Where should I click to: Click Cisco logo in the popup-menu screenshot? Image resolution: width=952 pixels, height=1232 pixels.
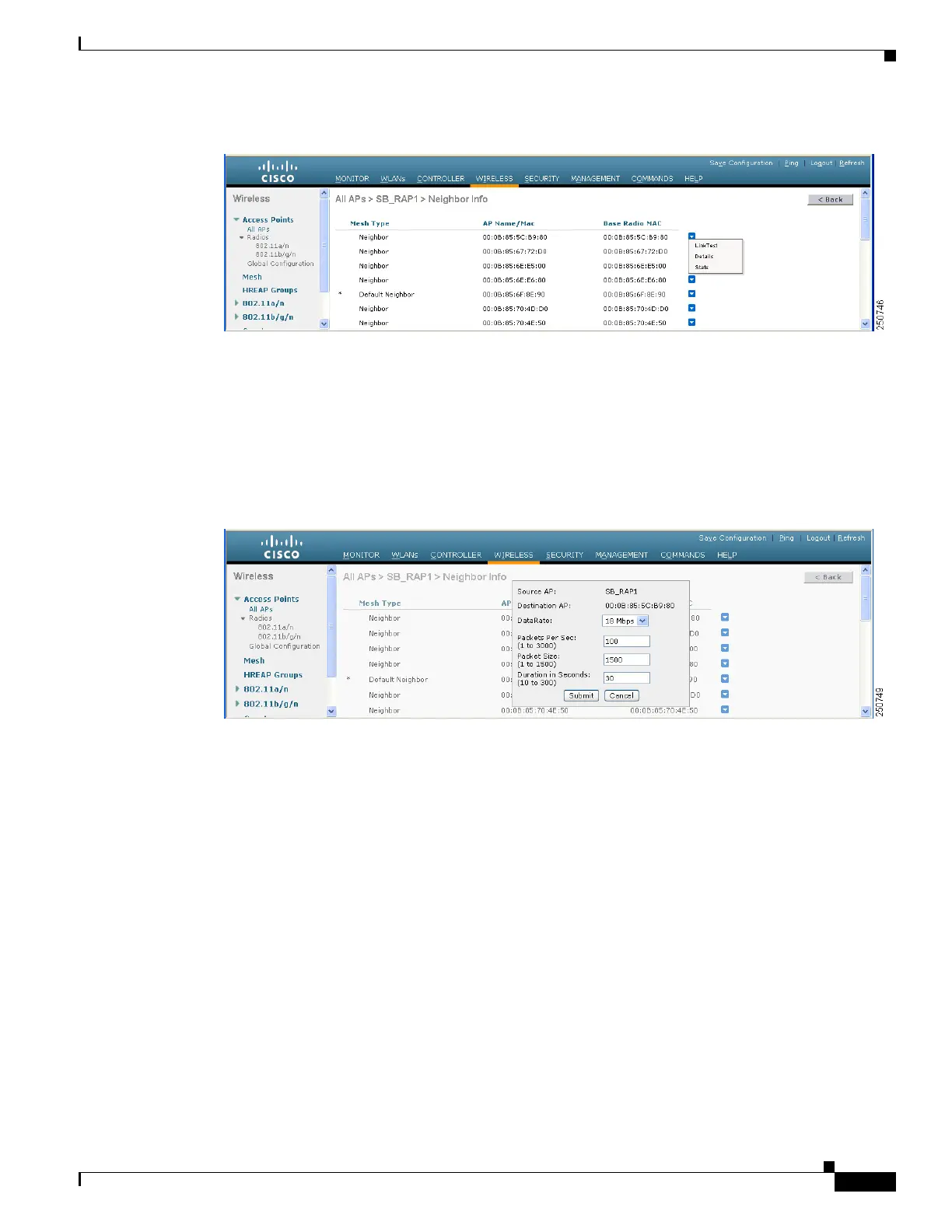click(x=278, y=171)
